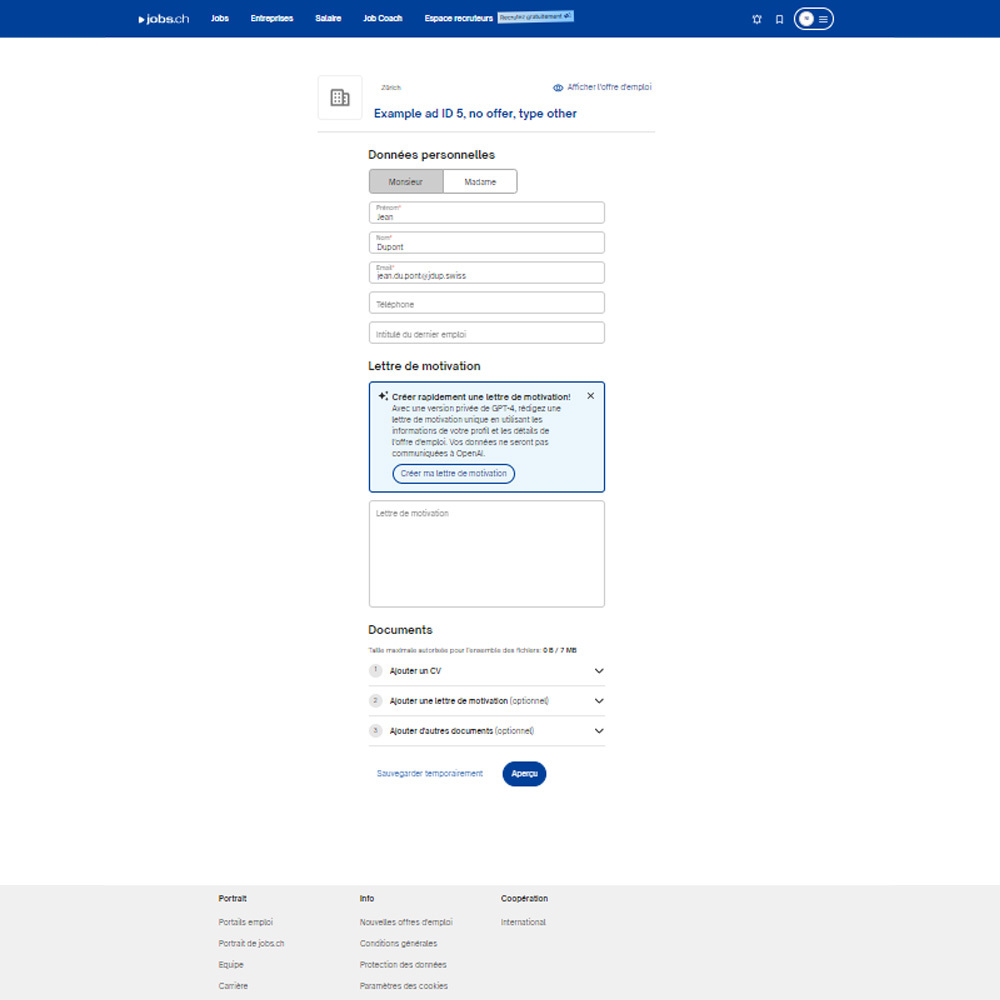Open Salaire in the top navigation
The height and width of the screenshot is (1000, 1000).
[x=328, y=18]
